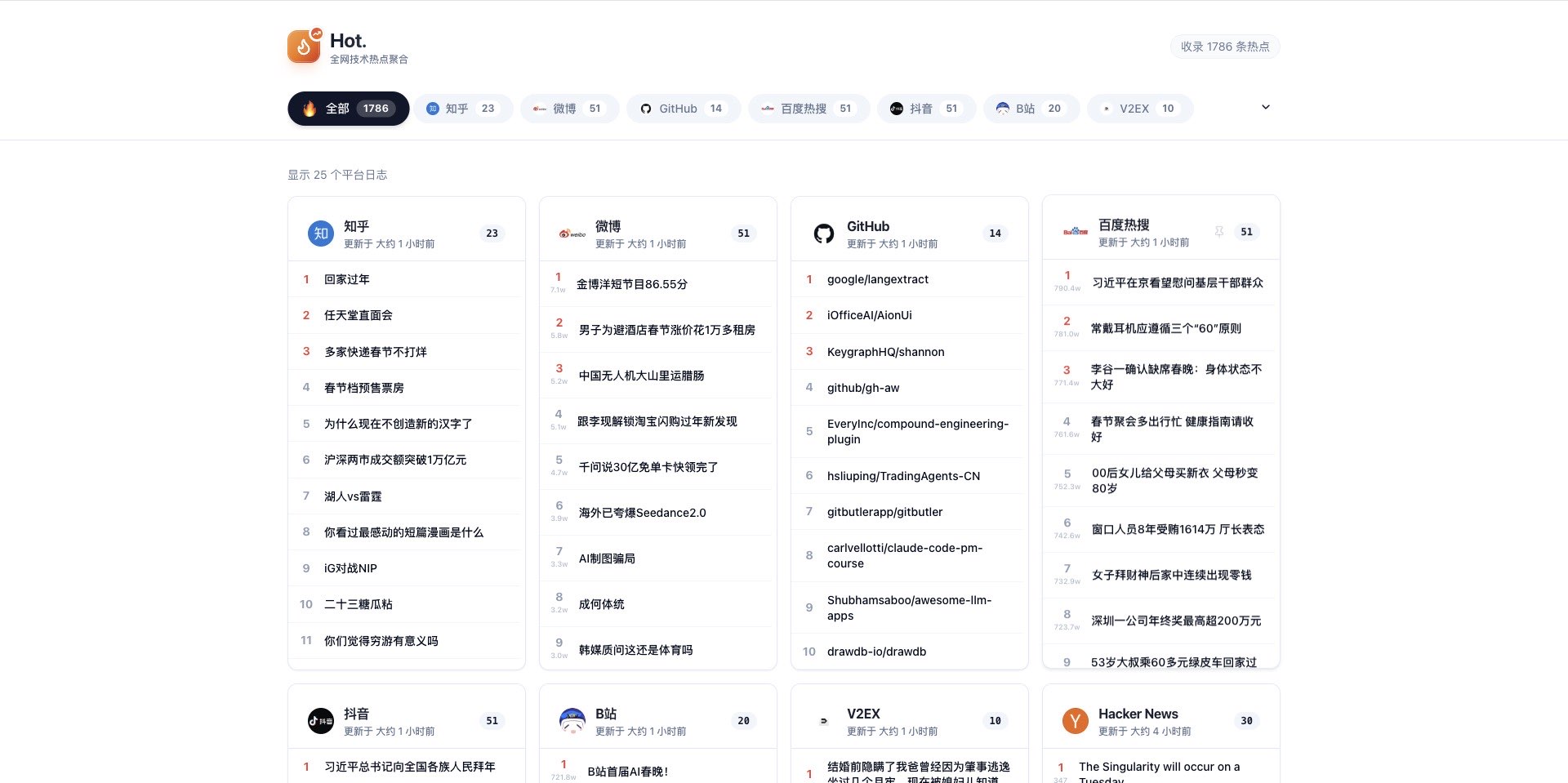Expand the platform filter list chevron
Screen dimensions: 1568x783
click(1266, 107)
